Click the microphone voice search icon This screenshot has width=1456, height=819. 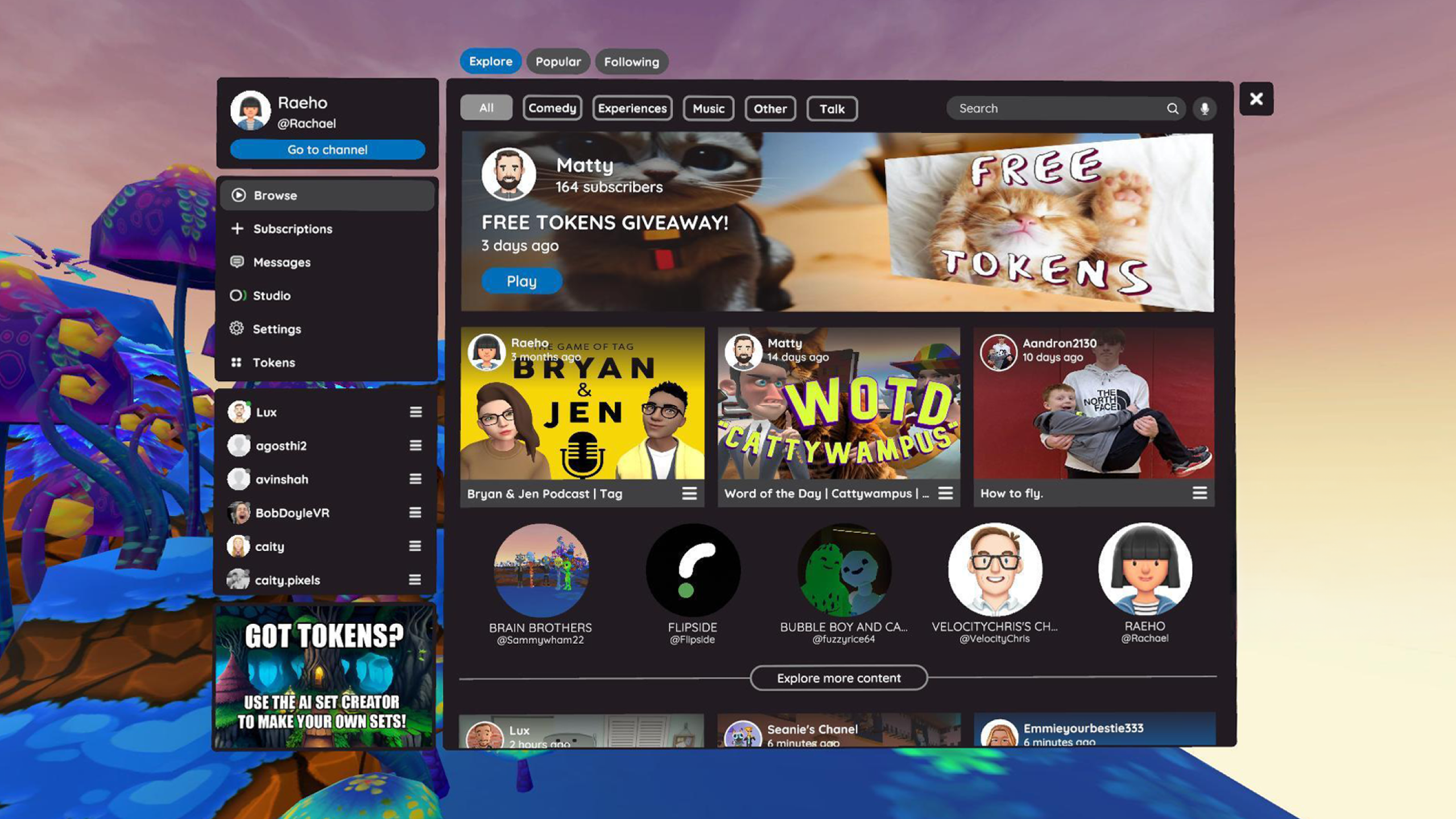(x=1204, y=109)
